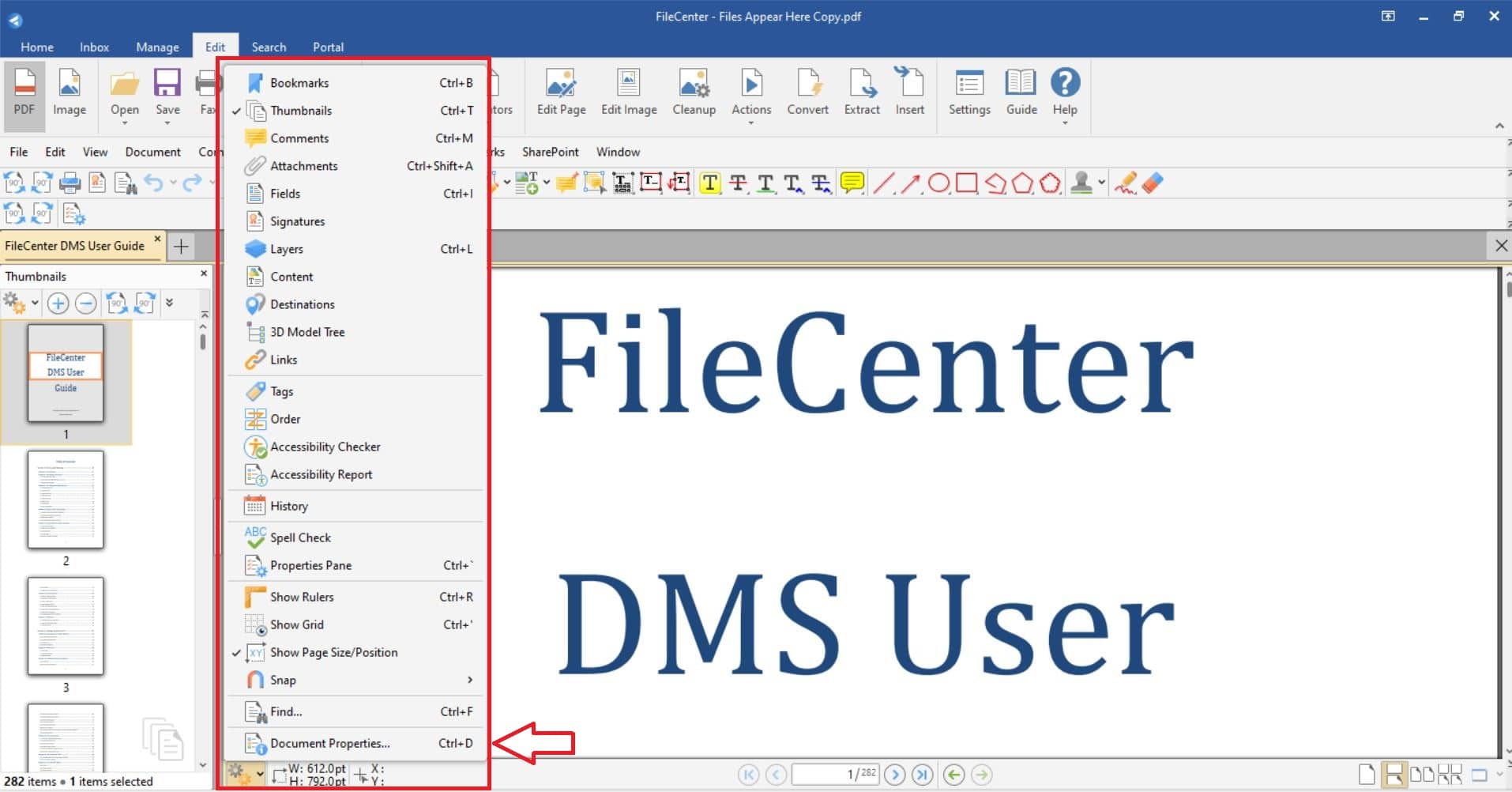Open the SharePoint menu
The image size is (1512, 792).
click(x=550, y=152)
